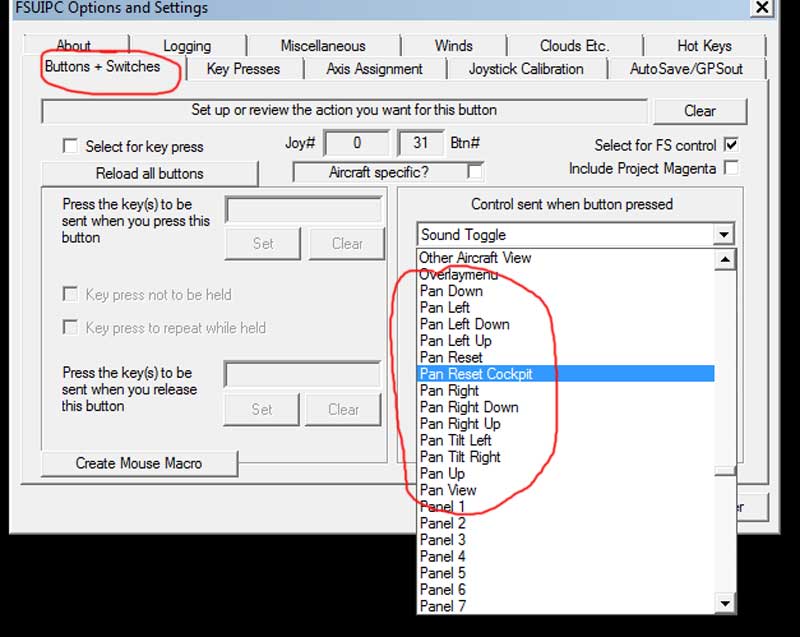
Task: Open the Joystick Calibration tab
Action: [x=526, y=69]
